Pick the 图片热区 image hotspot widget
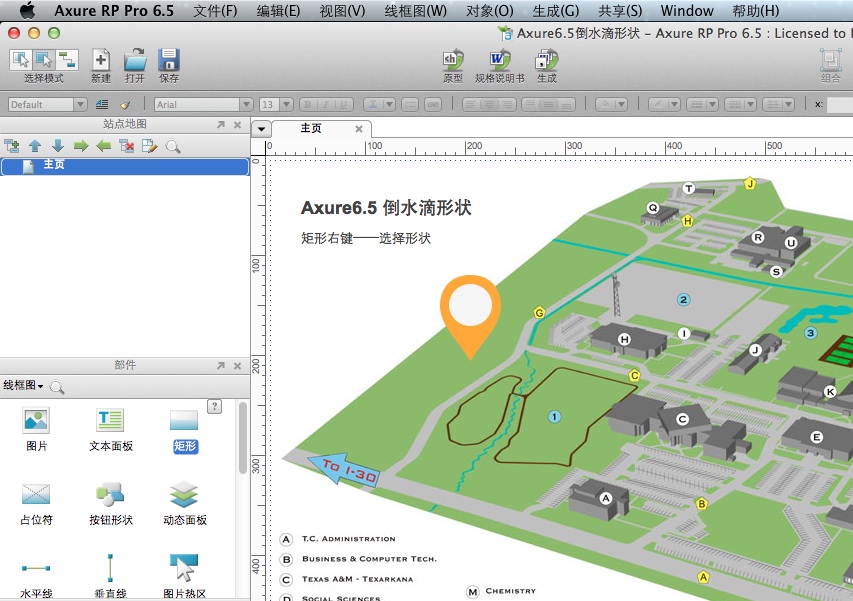The height and width of the screenshot is (601, 853). (x=184, y=577)
